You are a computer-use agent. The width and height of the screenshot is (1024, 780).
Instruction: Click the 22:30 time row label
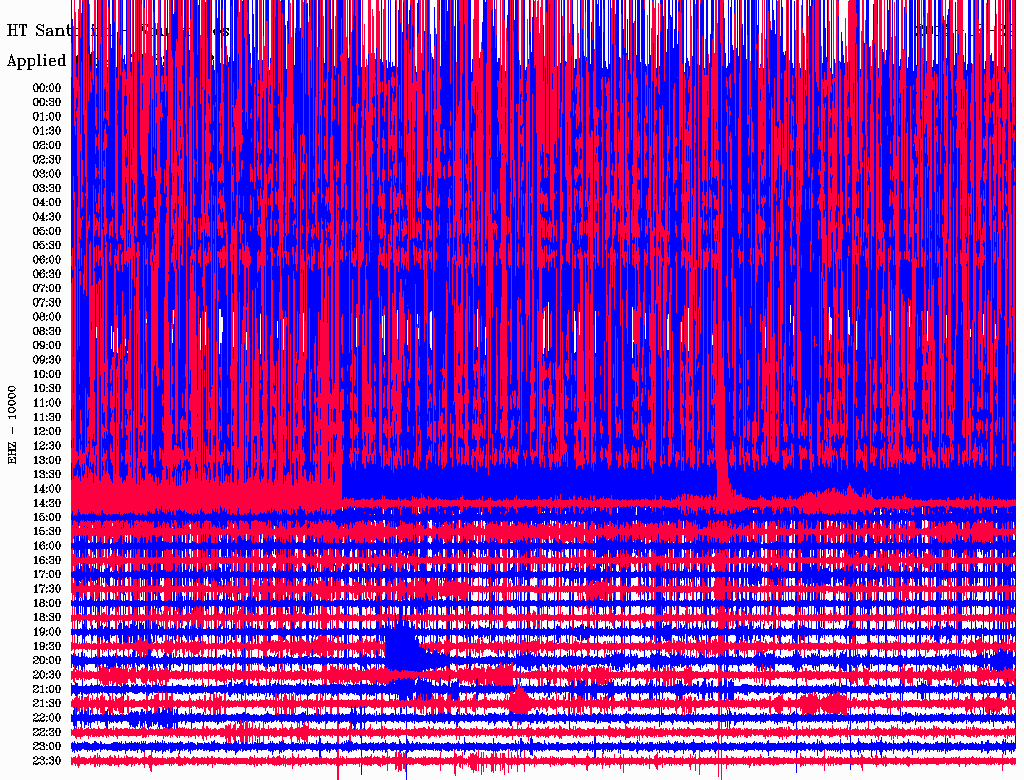[47, 733]
